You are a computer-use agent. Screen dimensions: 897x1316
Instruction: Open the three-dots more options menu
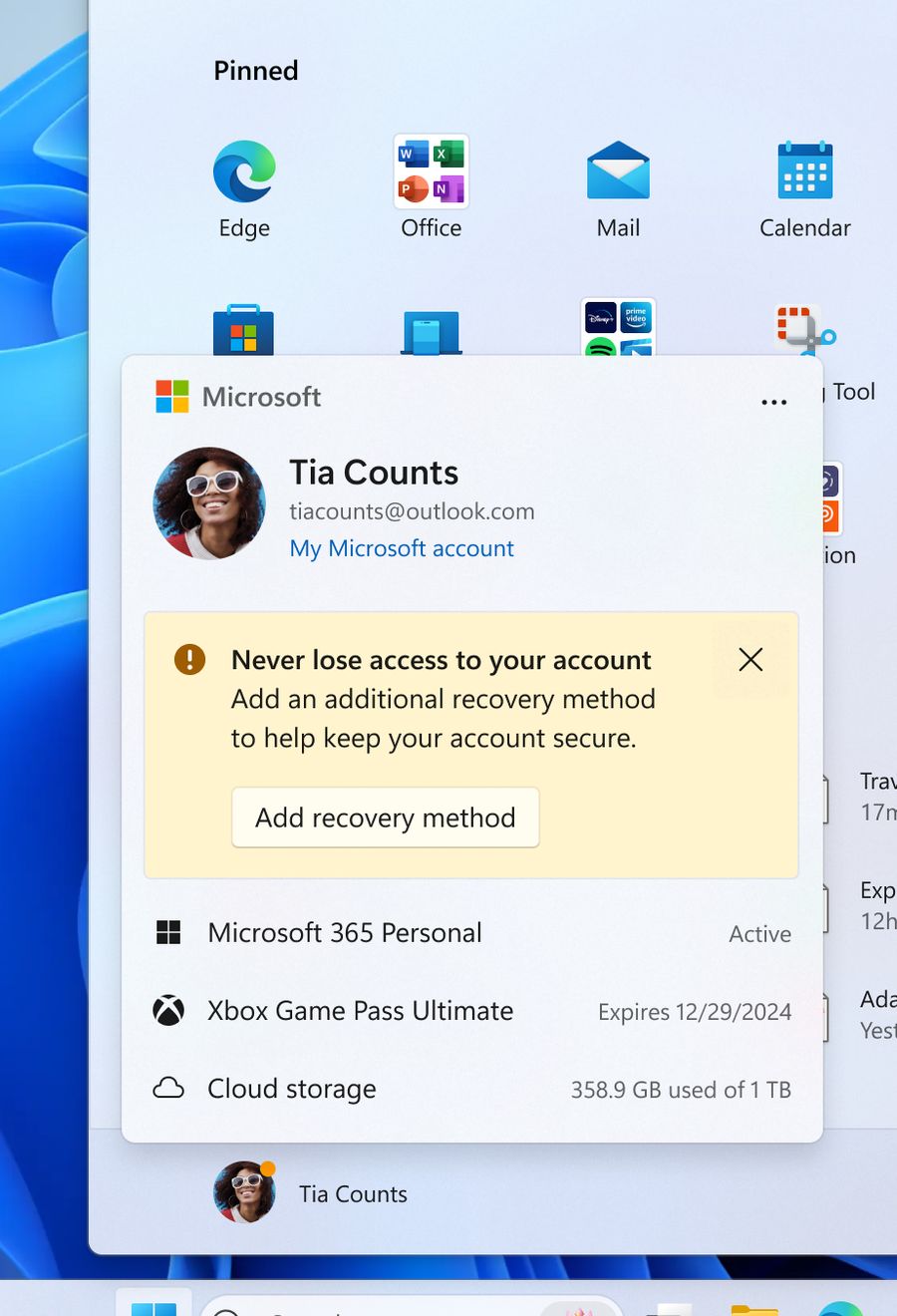774,402
